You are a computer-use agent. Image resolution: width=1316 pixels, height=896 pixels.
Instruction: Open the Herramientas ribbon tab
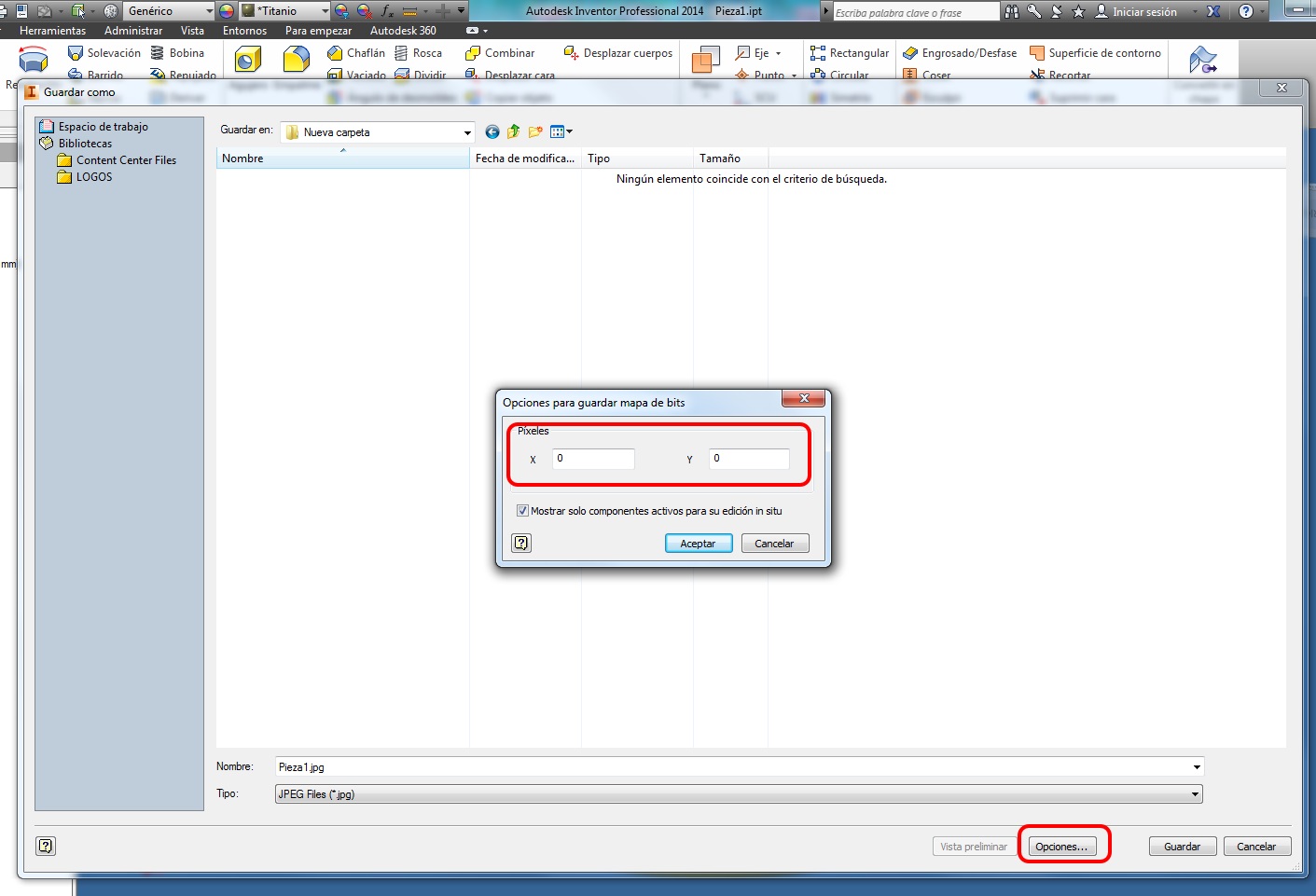point(52,31)
